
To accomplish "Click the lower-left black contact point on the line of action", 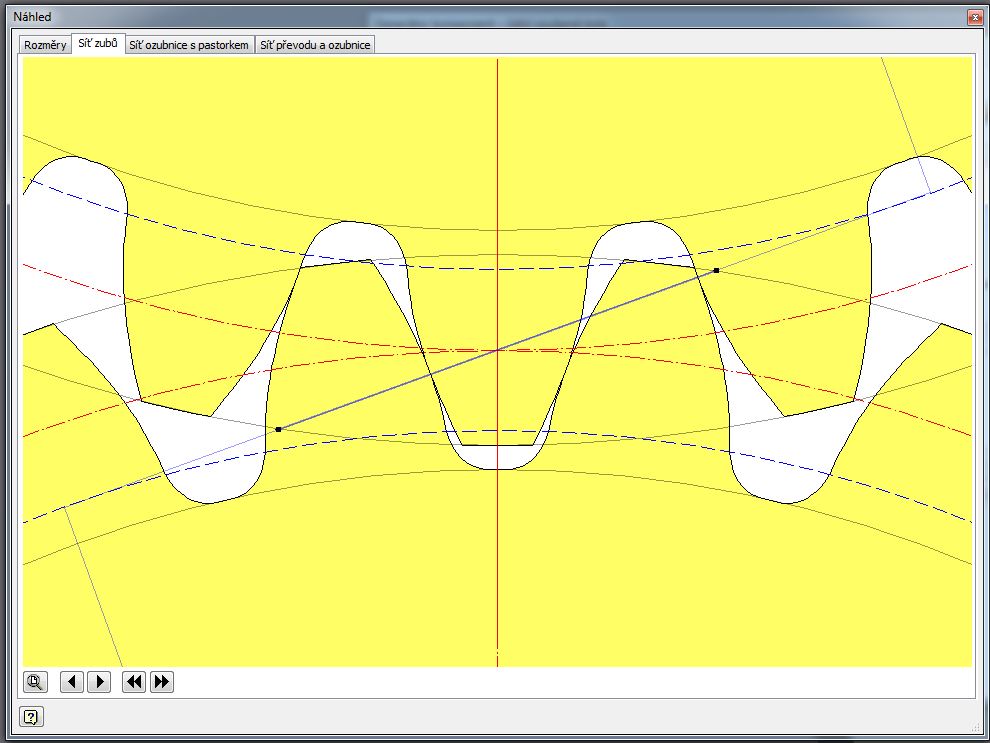I will pyautogui.click(x=278, y=429).
